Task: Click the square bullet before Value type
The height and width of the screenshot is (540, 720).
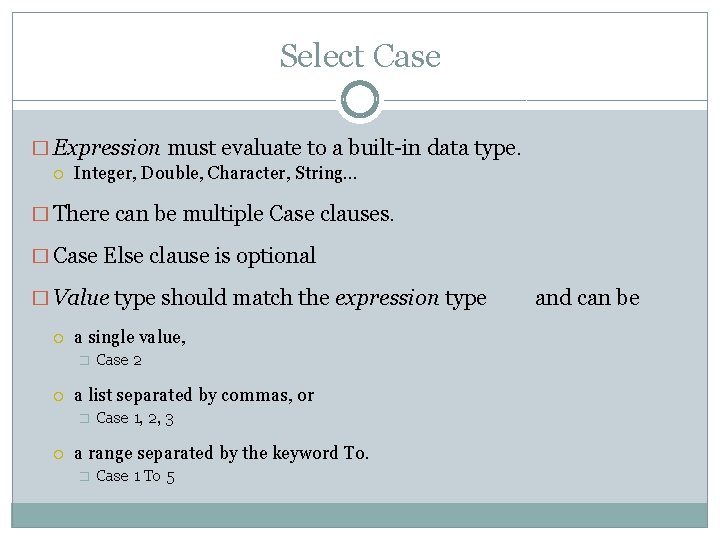Action: [39, 298]
